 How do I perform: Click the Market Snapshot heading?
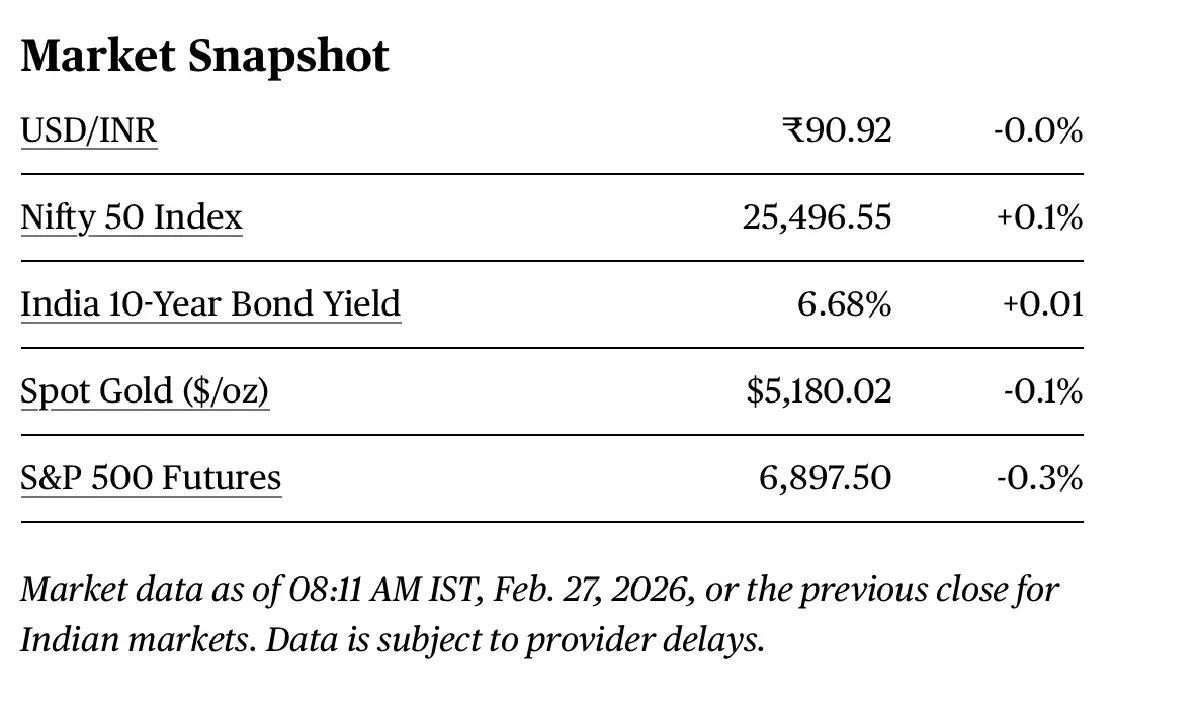205,56
